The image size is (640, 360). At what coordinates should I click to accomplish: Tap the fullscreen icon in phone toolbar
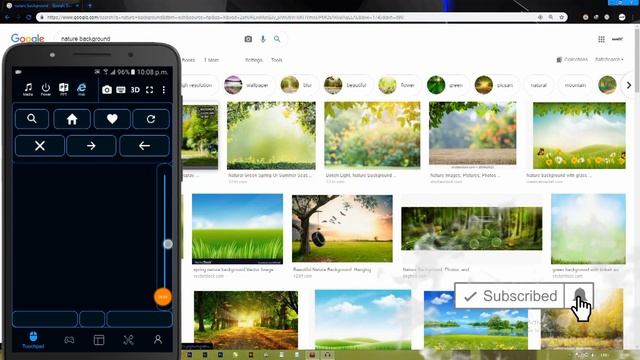[x=149, y=89]
